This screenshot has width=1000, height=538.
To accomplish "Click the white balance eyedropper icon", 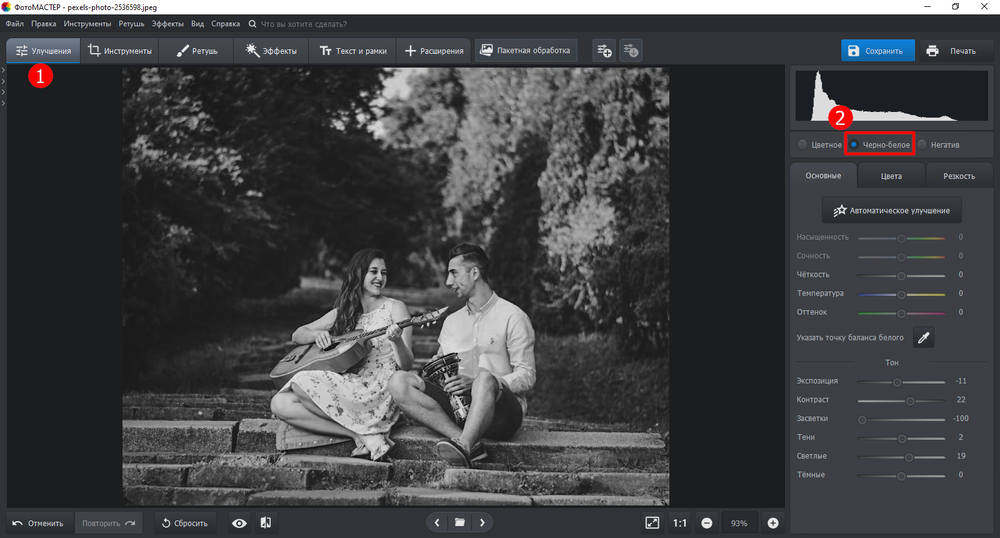I will (x=923, y=338).
